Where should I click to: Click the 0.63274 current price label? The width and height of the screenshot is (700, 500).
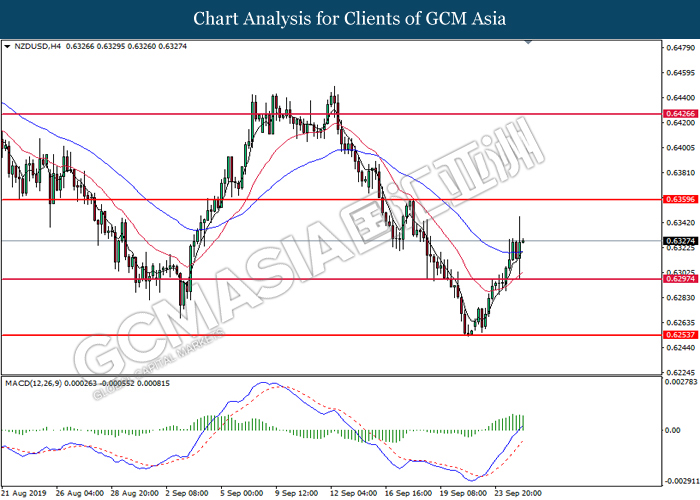coord(680,241)
